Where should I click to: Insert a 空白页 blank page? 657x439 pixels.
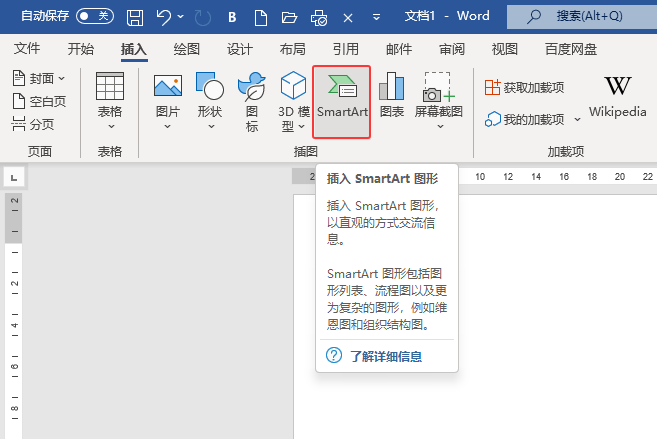tap(39, 101)
